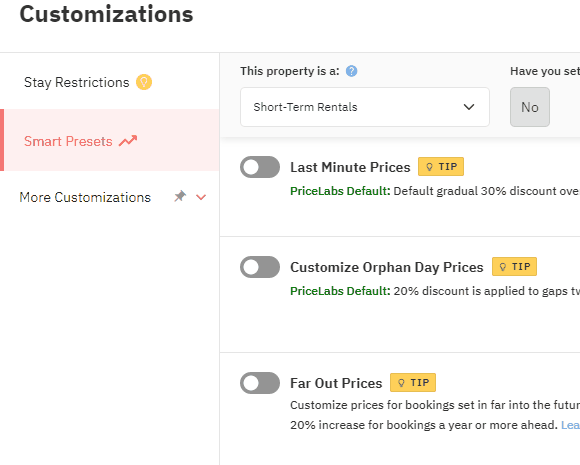Click the No button

pyautogui.click(x=530, y=107)
